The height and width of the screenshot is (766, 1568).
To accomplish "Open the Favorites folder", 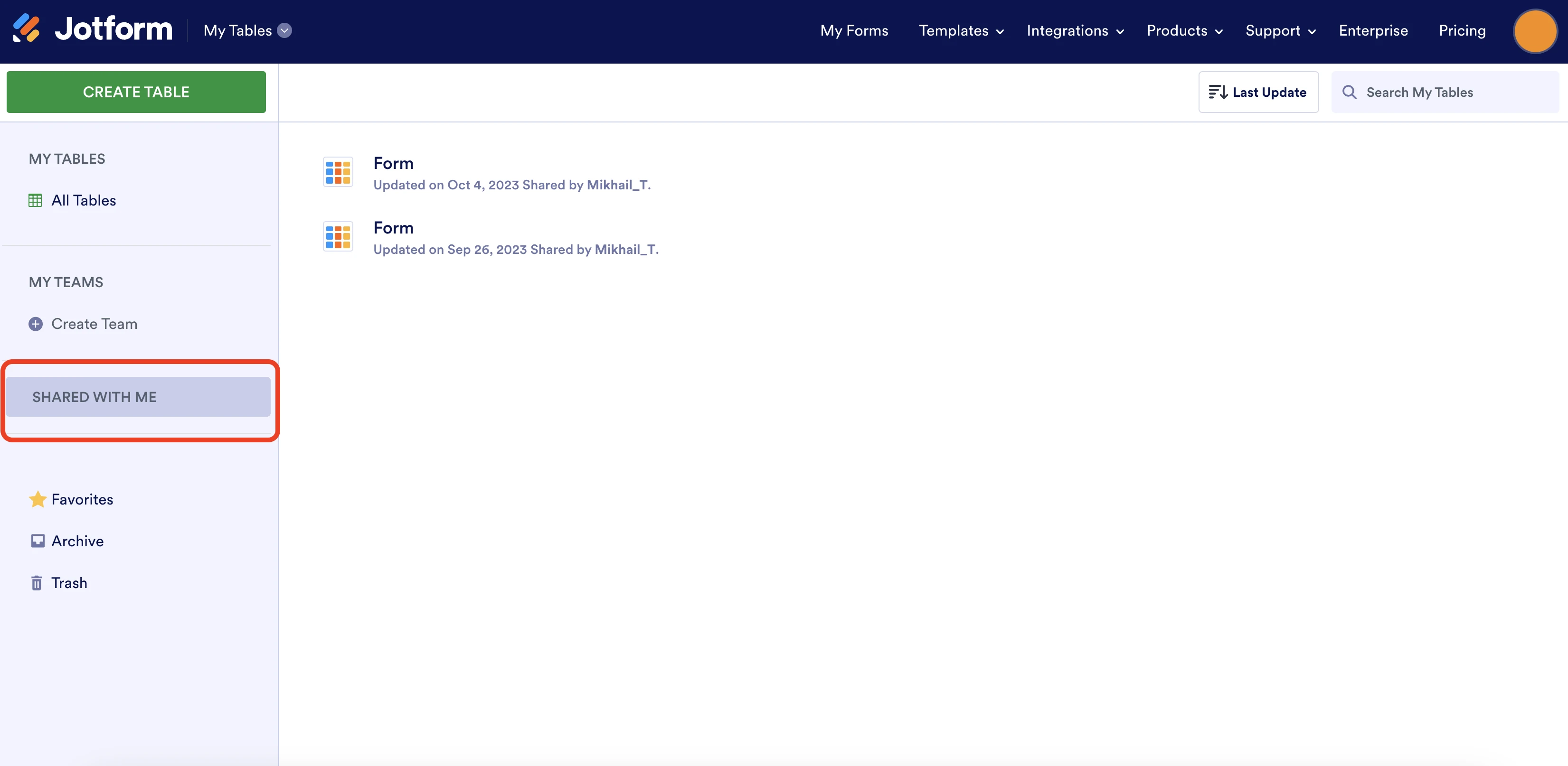I will point(82,499).
